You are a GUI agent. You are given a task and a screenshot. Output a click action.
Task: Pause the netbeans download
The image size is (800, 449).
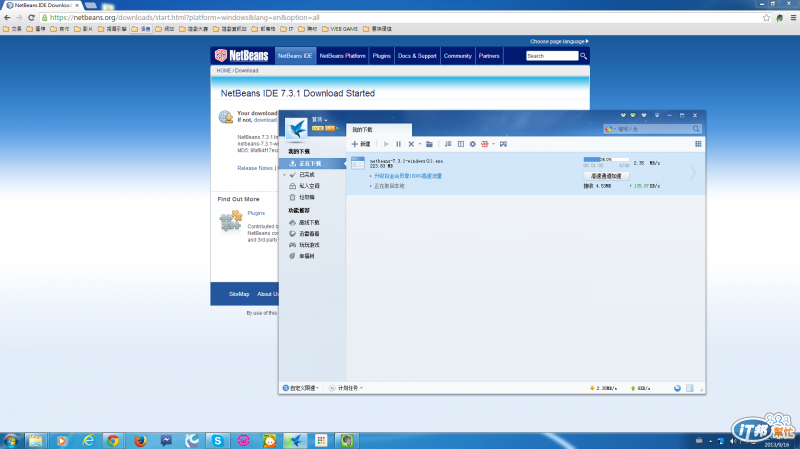398,144
